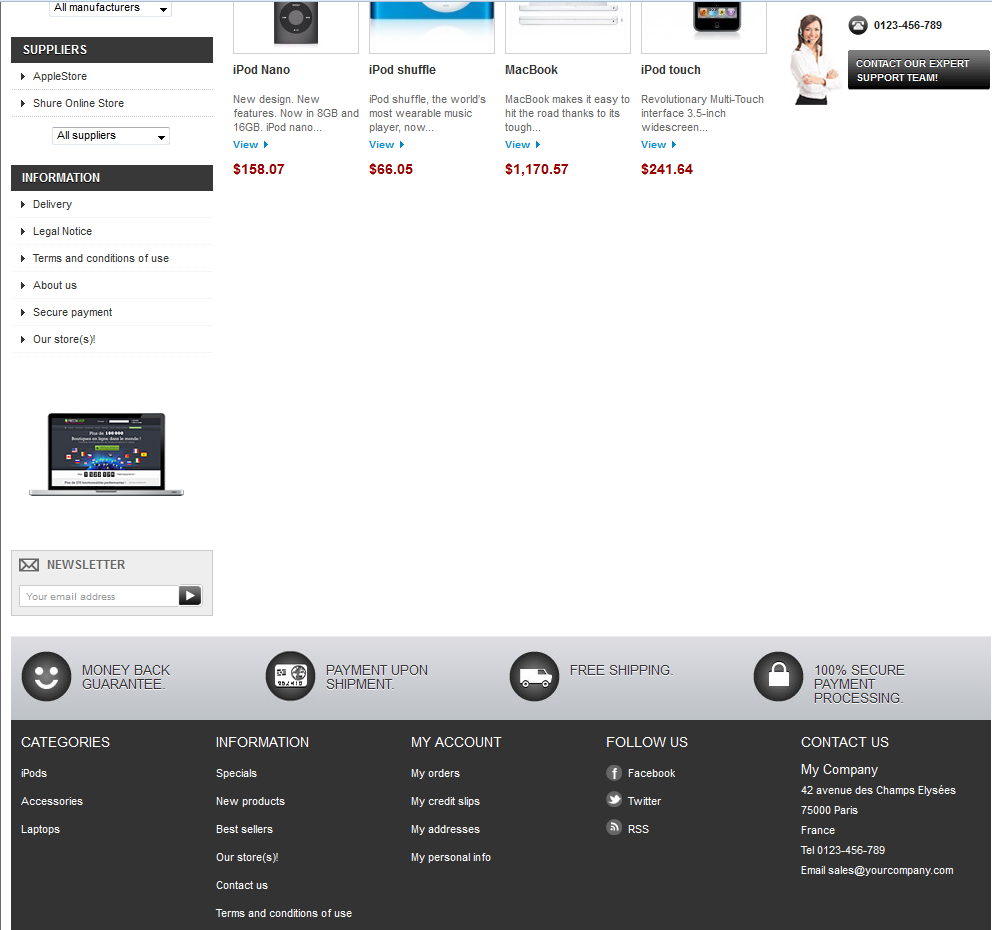Click the telephone icon beside 0123-456-789
Image resolution: width=992 pixels, height=930 pixels.
857,25
